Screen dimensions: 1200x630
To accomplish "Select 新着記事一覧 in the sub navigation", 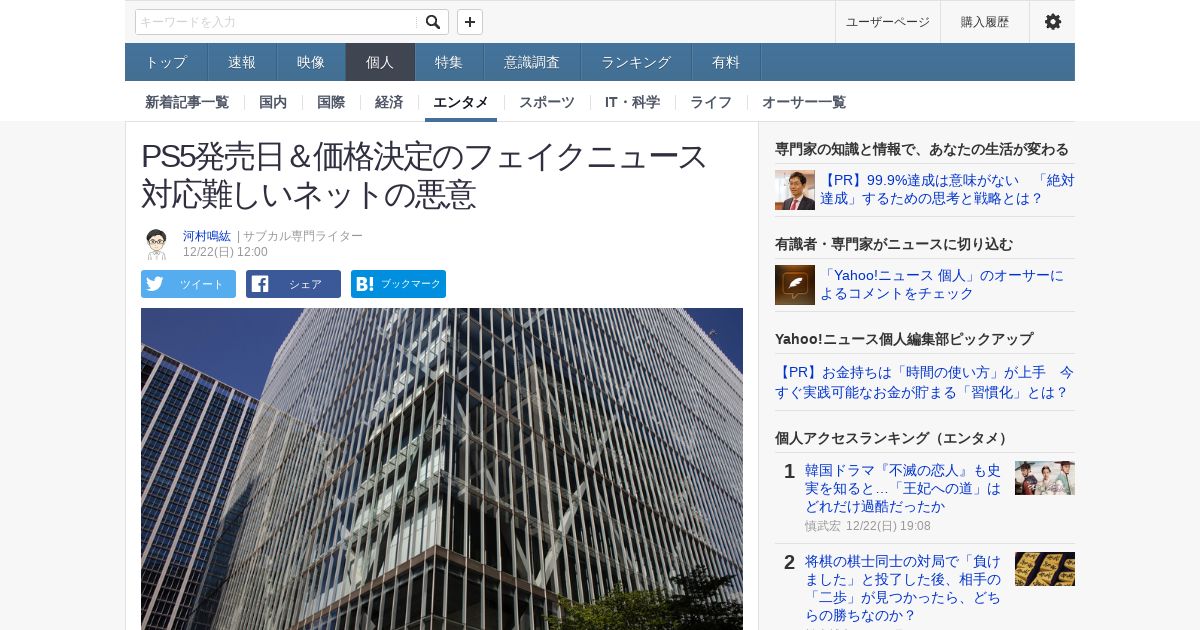I will pos(187,102).
